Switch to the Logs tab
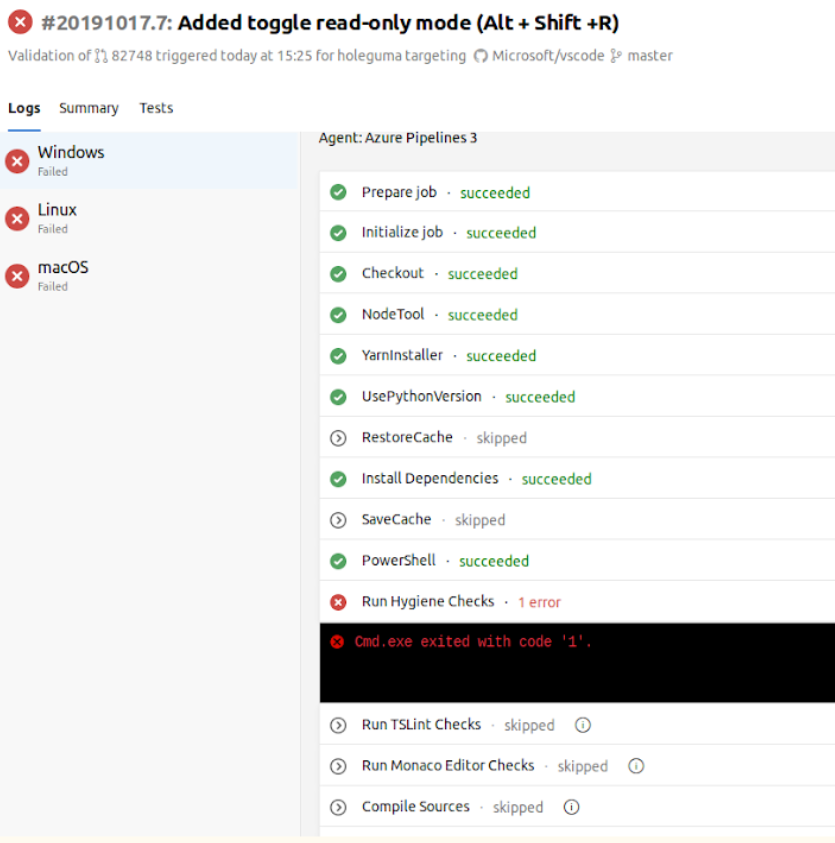Image resolution: width=835 pixels, height=843 pixels. tap(24, 108)
